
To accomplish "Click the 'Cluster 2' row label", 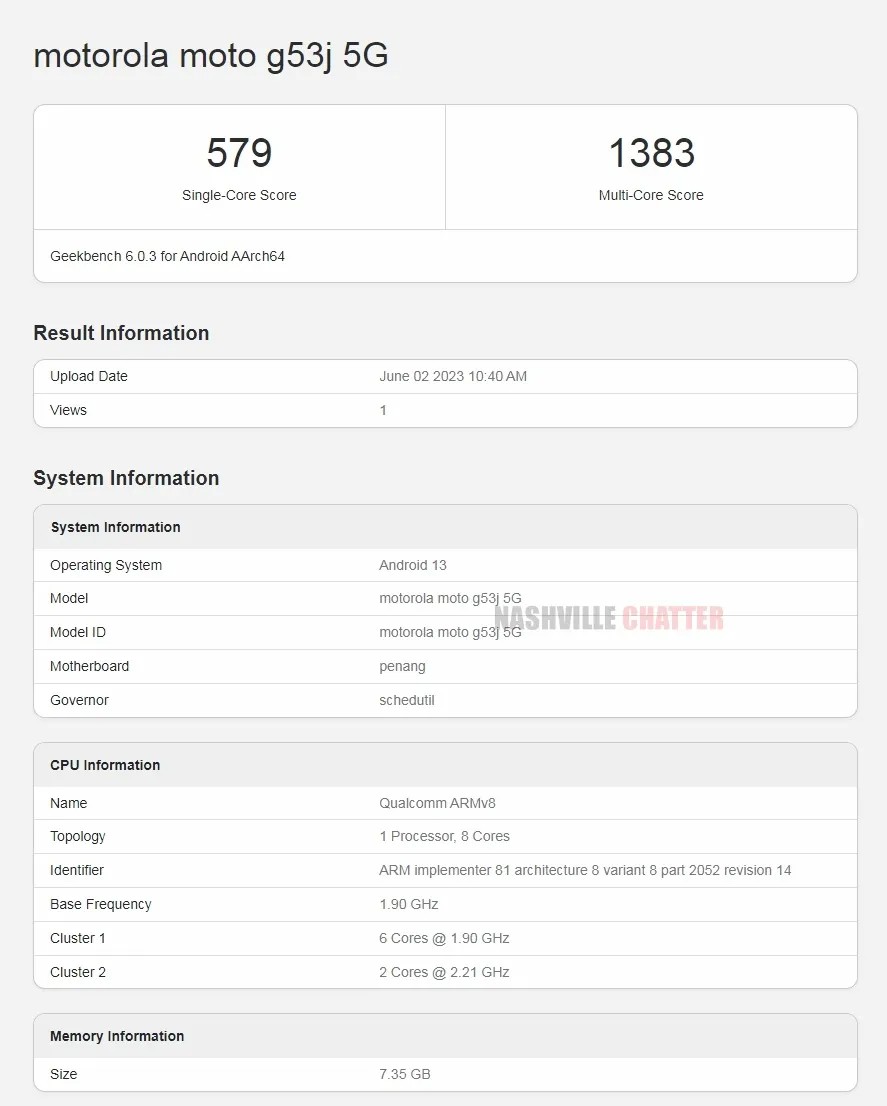I will [78, 972].
